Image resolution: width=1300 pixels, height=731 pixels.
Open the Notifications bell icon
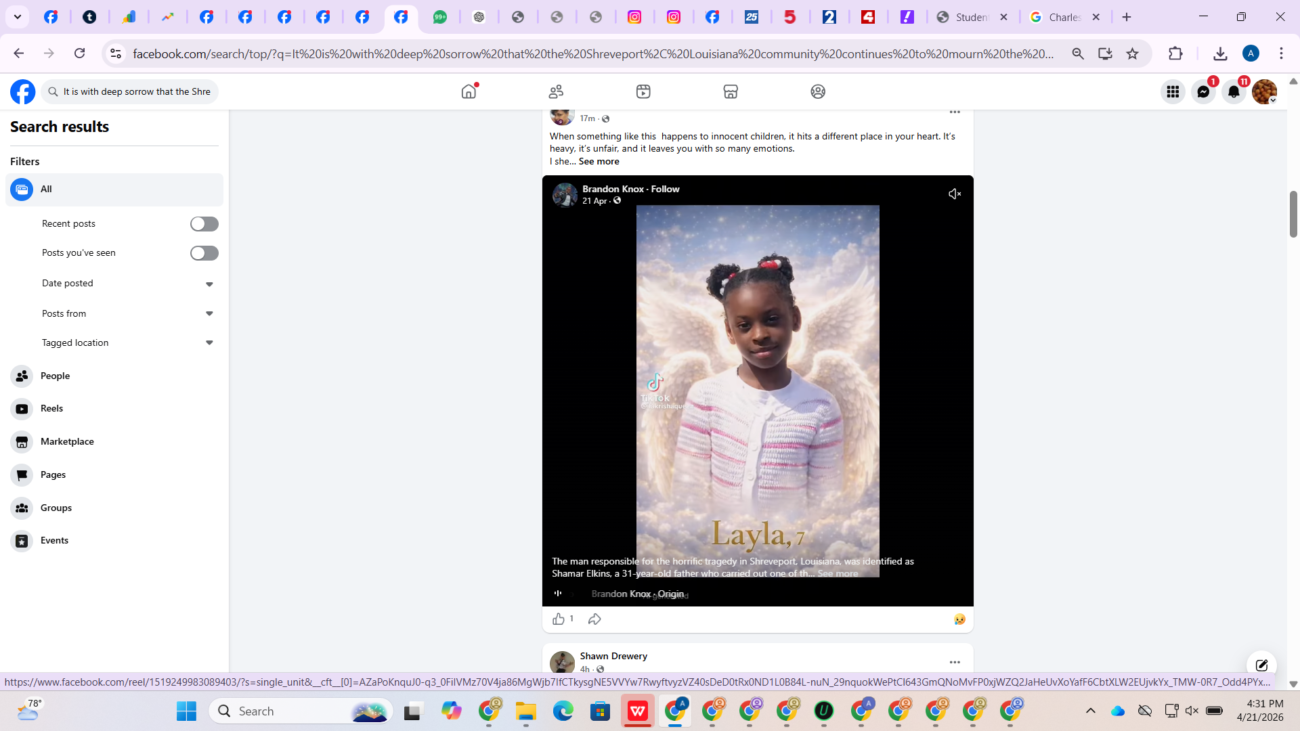click(x=1234, y=92)
